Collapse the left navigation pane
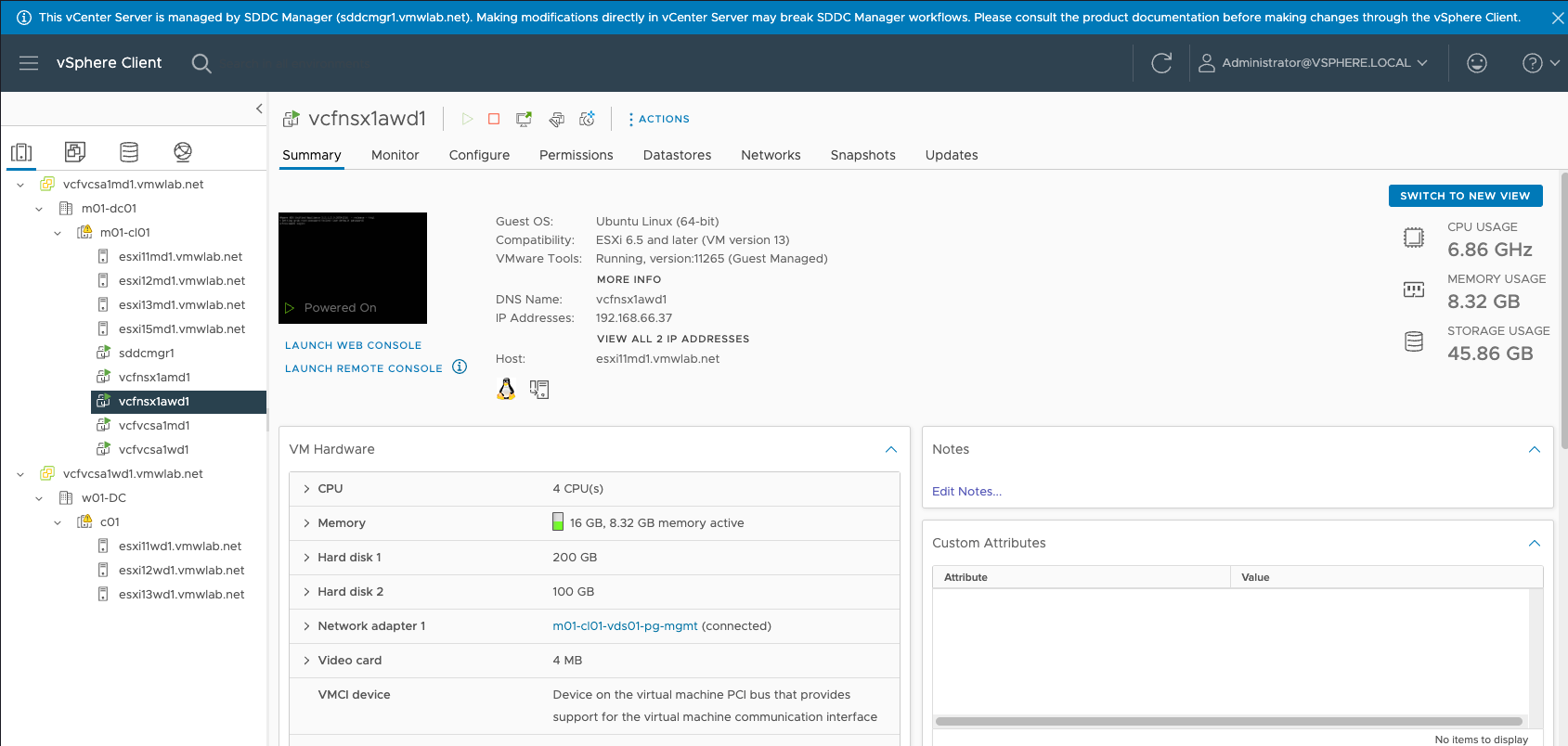The image size is (1568, 746). (x=259, y=109)
